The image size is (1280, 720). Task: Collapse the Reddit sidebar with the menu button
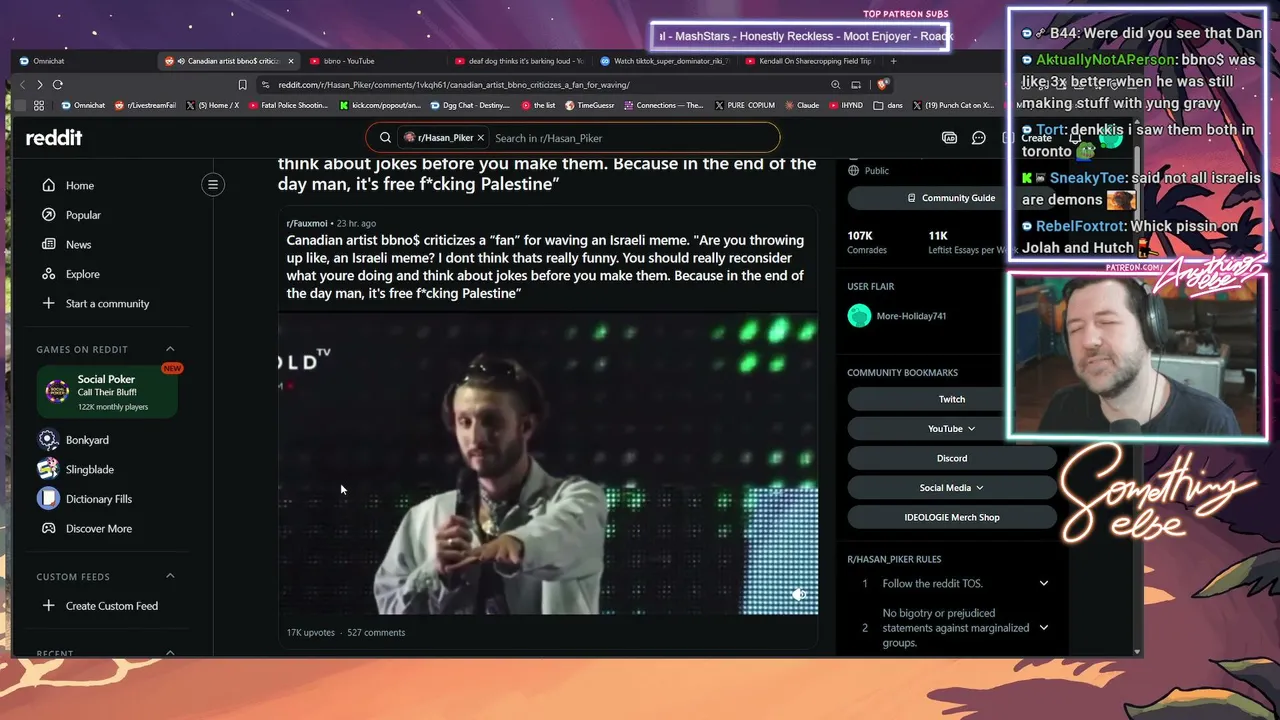(212, 184)
